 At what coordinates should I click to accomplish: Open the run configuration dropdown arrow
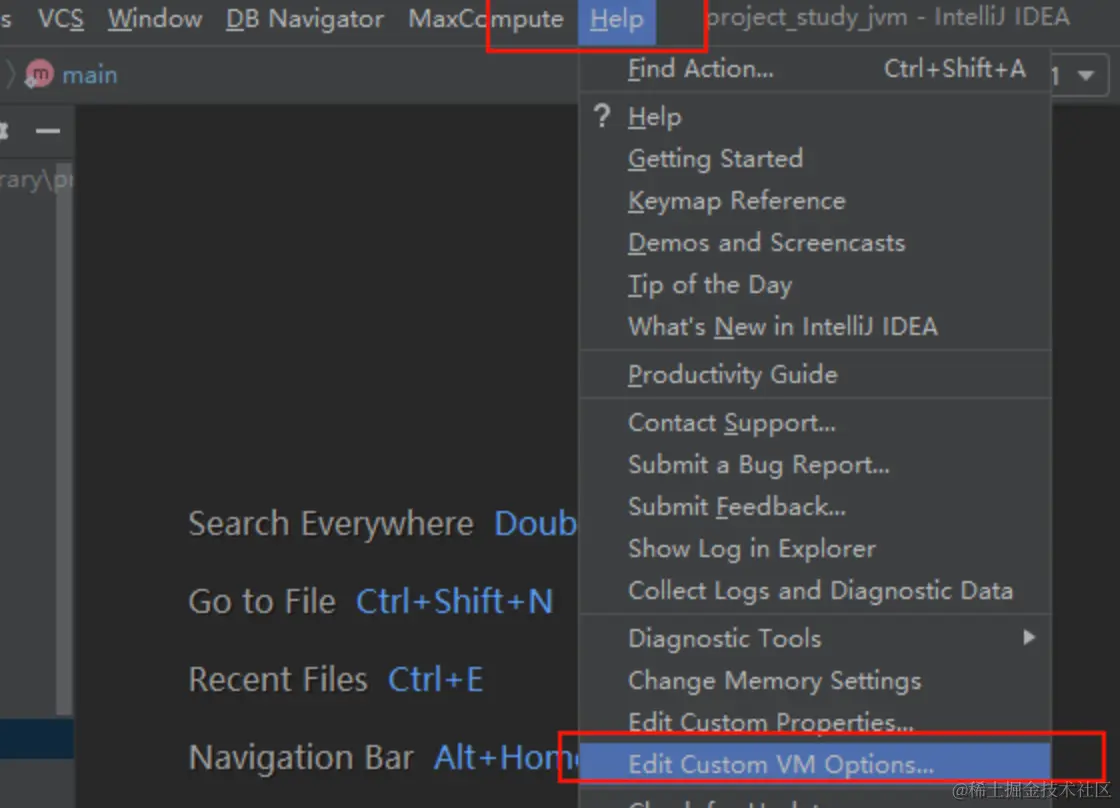pyautogui.click(x=1086, y=75)
